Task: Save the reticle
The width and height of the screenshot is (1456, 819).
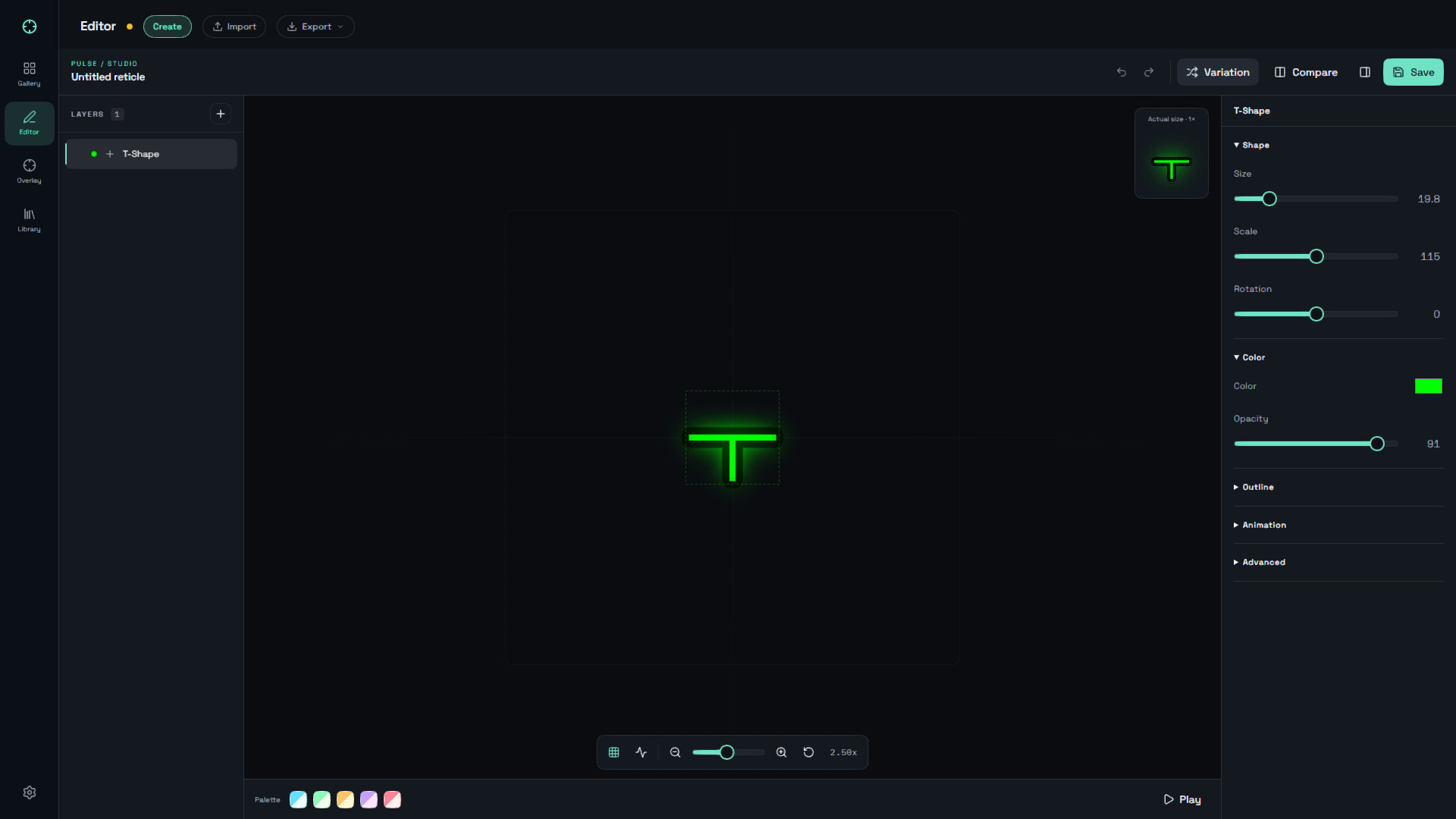Action: pyautogui.click(x=1414, y=72)
